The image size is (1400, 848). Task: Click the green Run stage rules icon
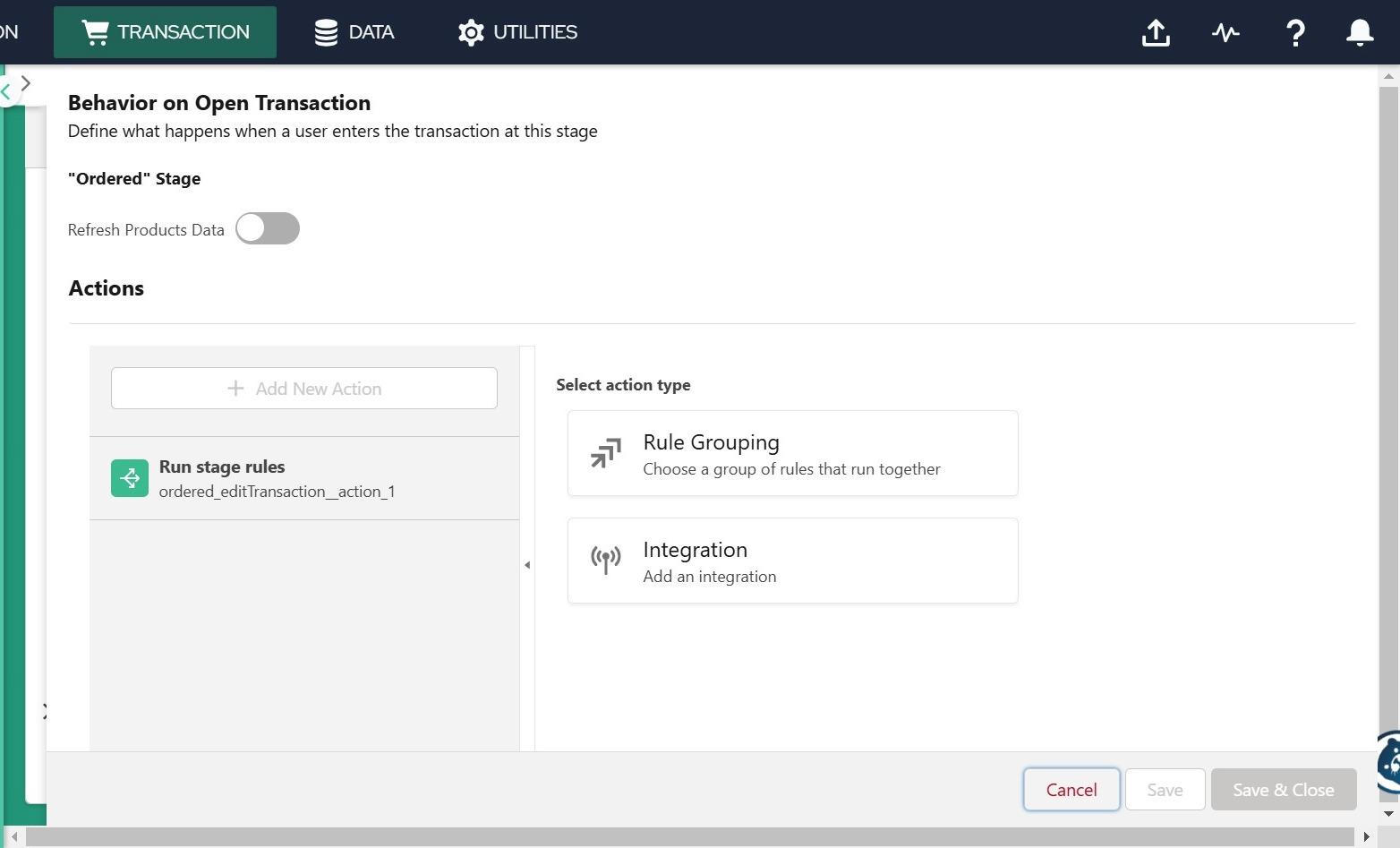[x=130, y=478]
